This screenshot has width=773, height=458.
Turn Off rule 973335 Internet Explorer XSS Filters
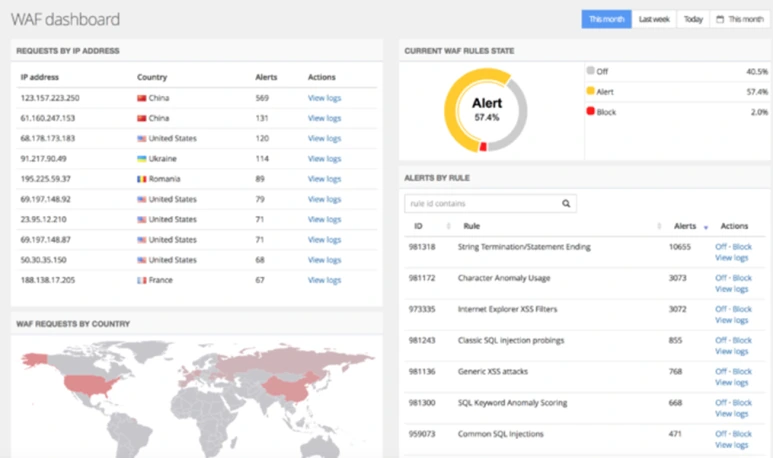tap(721, 309)
